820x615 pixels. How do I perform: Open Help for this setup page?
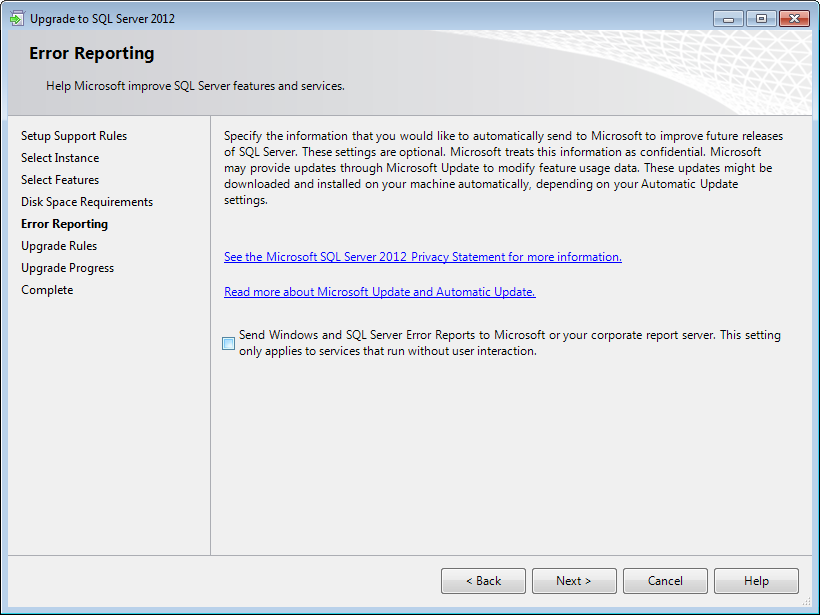756,581
